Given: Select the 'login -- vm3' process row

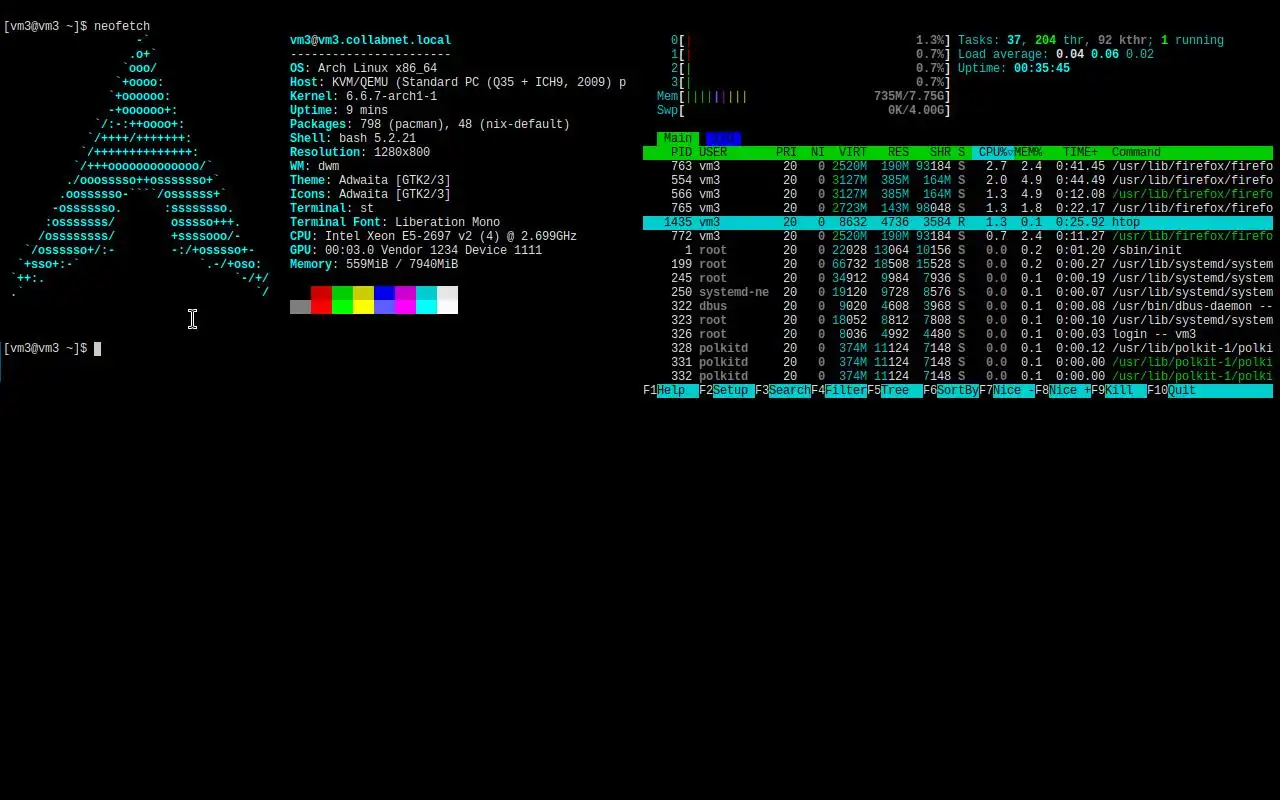Looking at the screenshot, I should [958, 334].
